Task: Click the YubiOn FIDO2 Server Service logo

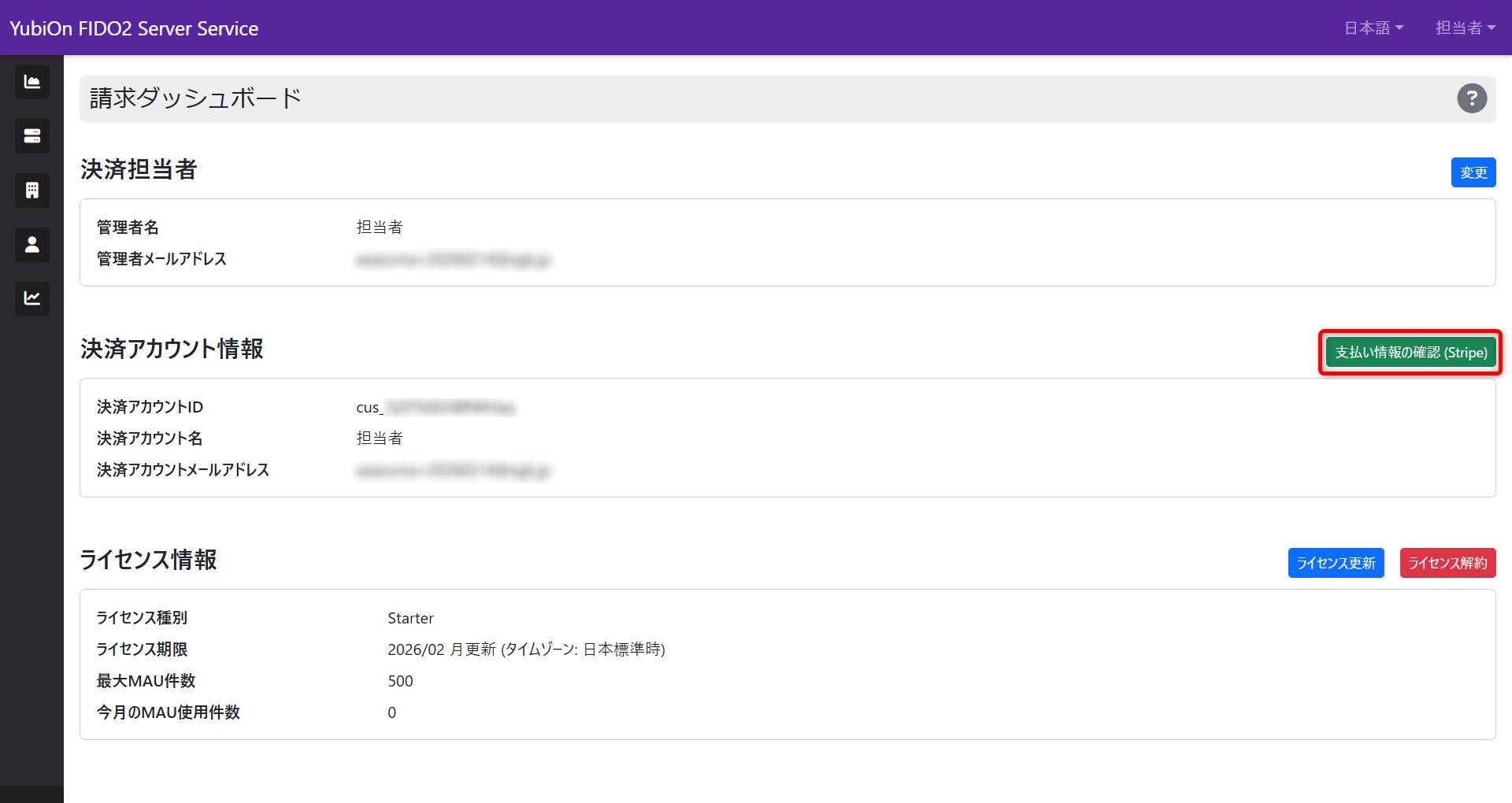Action: [133, 28]
